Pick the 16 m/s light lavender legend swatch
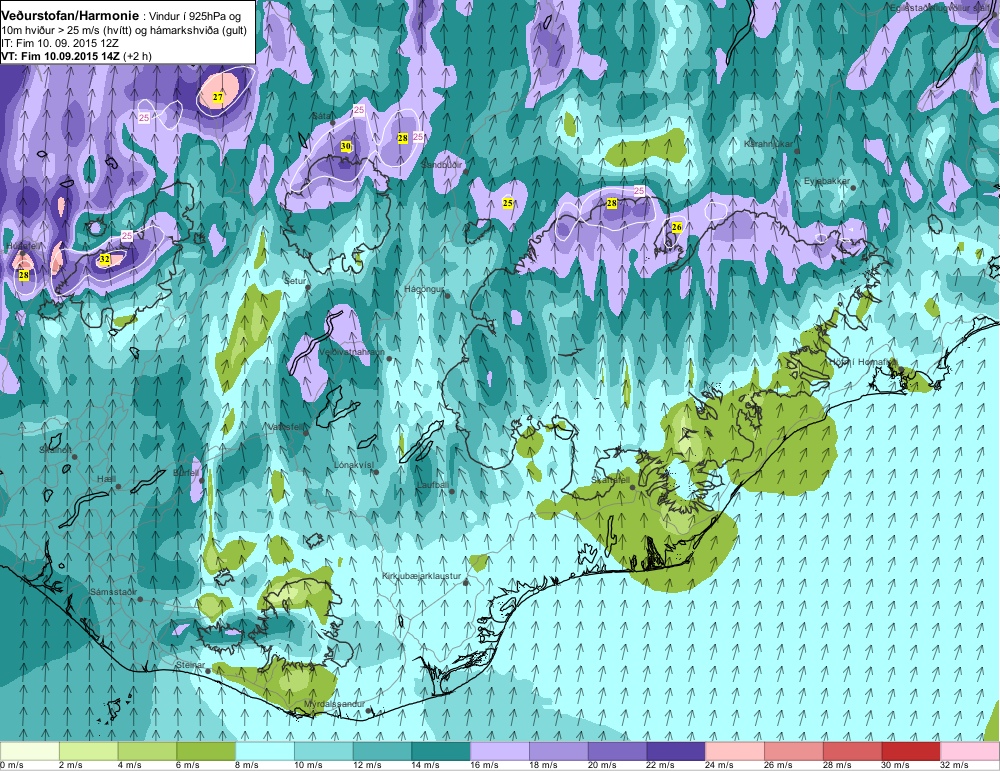Screen dimensions: 1000x771 (500, 751)
